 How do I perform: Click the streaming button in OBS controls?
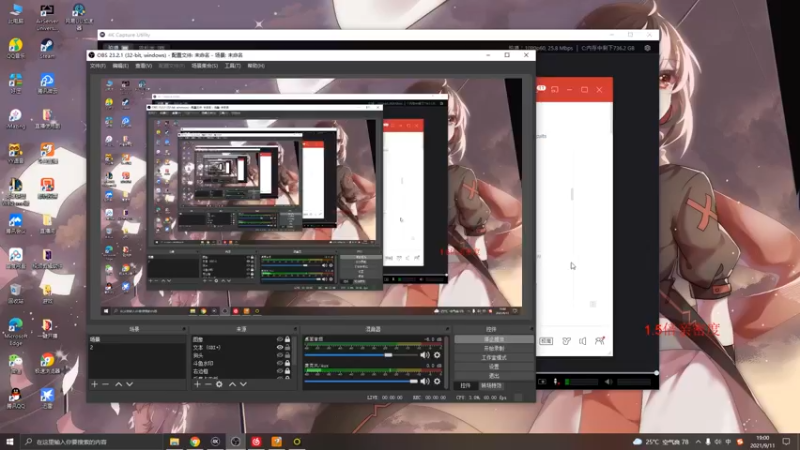(494, 339)
